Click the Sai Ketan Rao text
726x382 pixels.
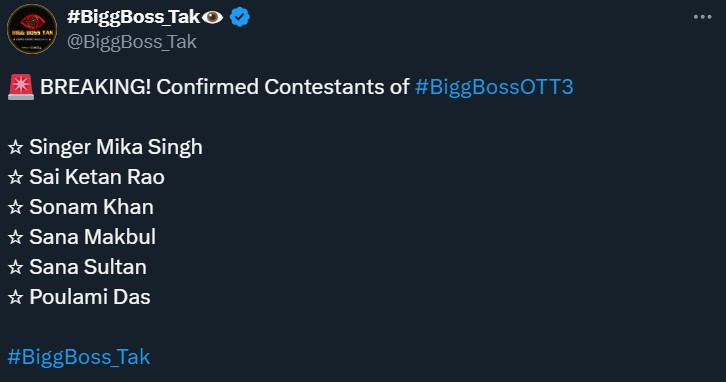[x=97, y=177]
